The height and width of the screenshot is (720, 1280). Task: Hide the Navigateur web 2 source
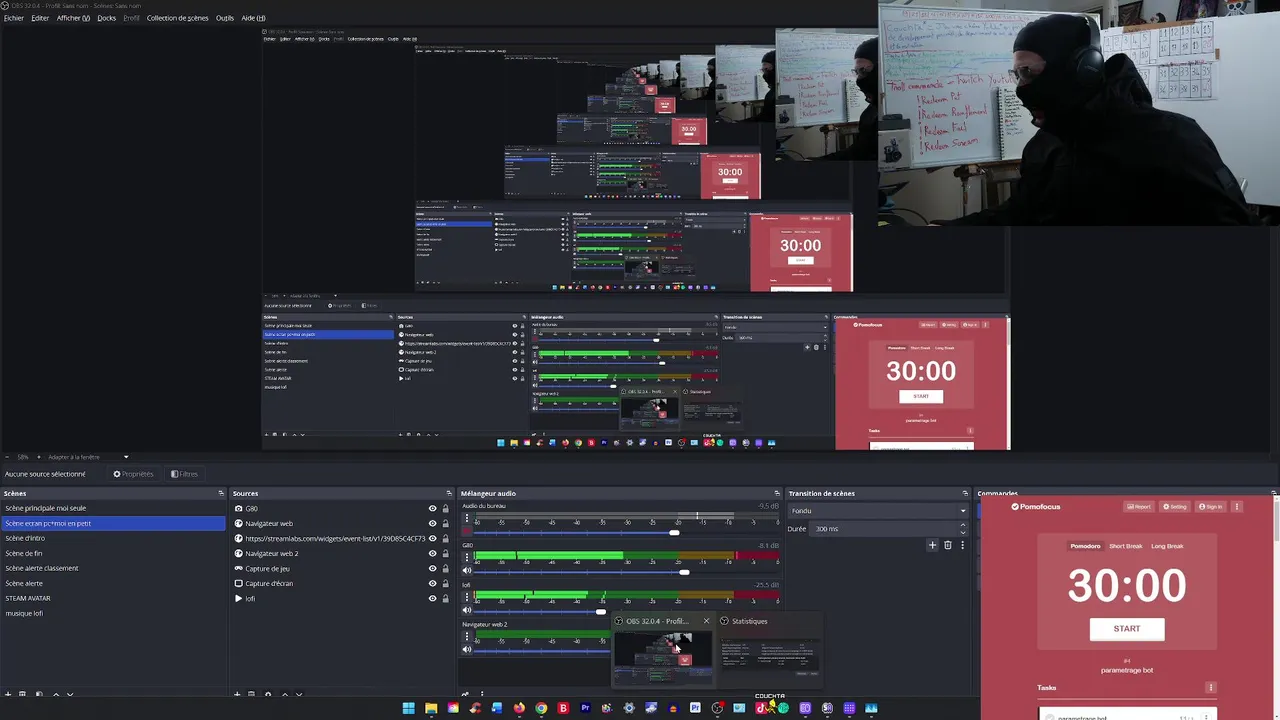[432, 553]
